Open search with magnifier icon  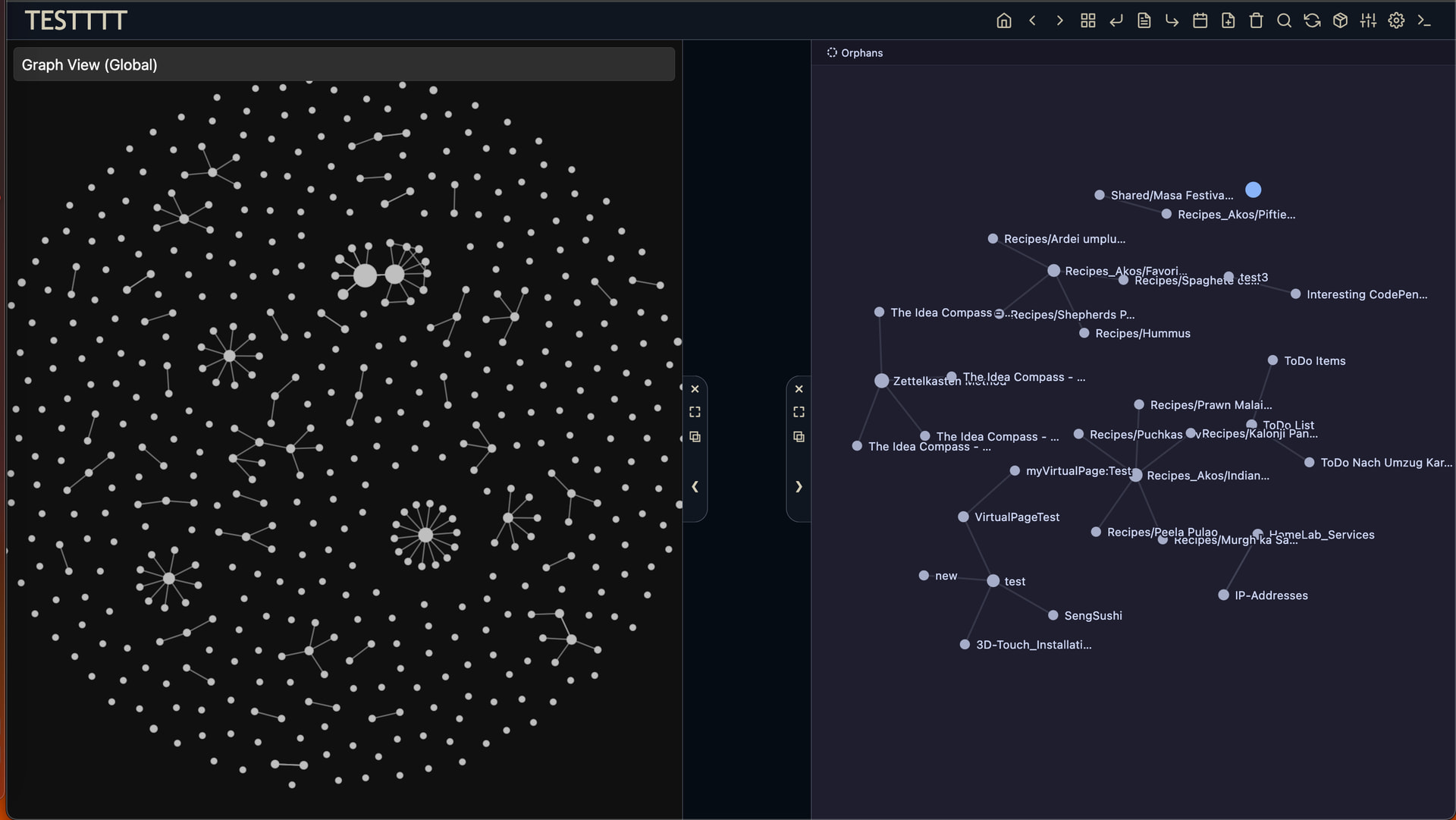[x=1284, y=20]
